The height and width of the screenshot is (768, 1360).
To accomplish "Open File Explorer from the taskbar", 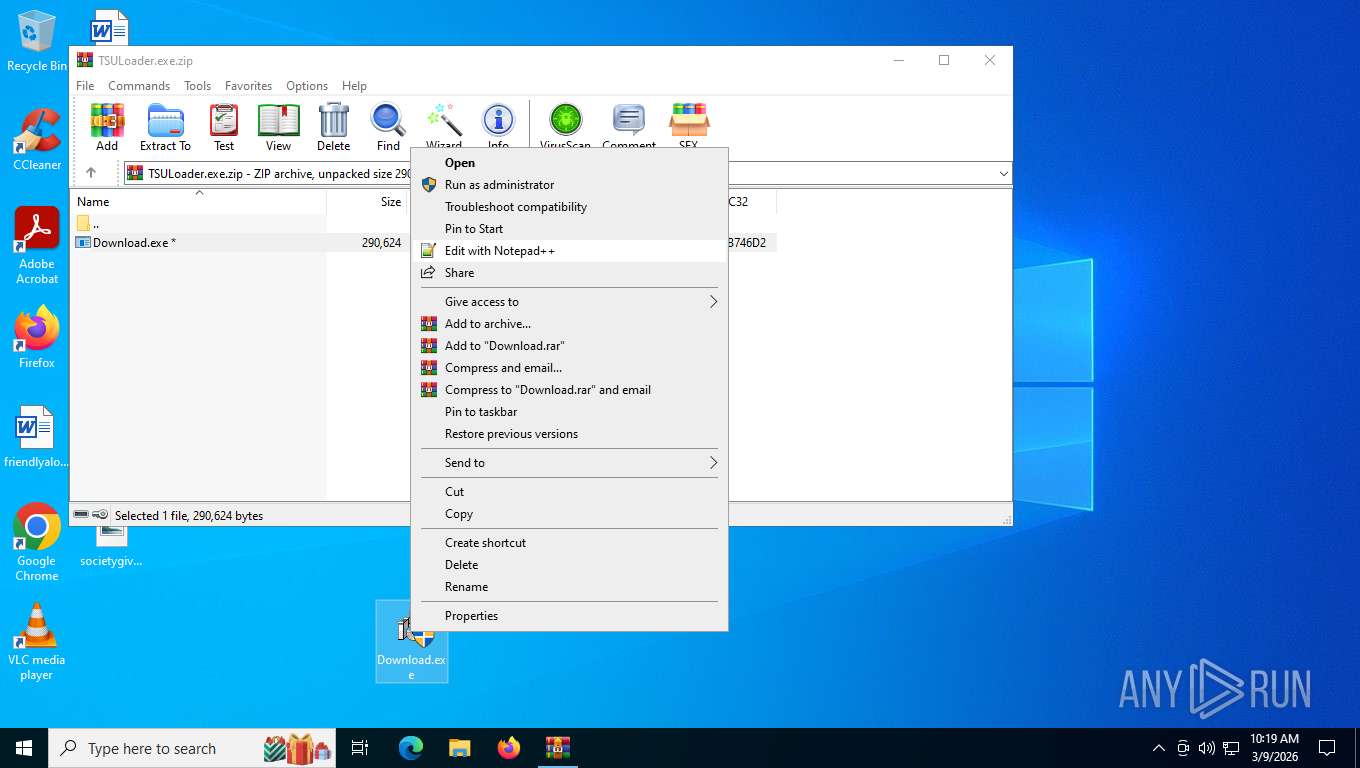I will [460, 748].
